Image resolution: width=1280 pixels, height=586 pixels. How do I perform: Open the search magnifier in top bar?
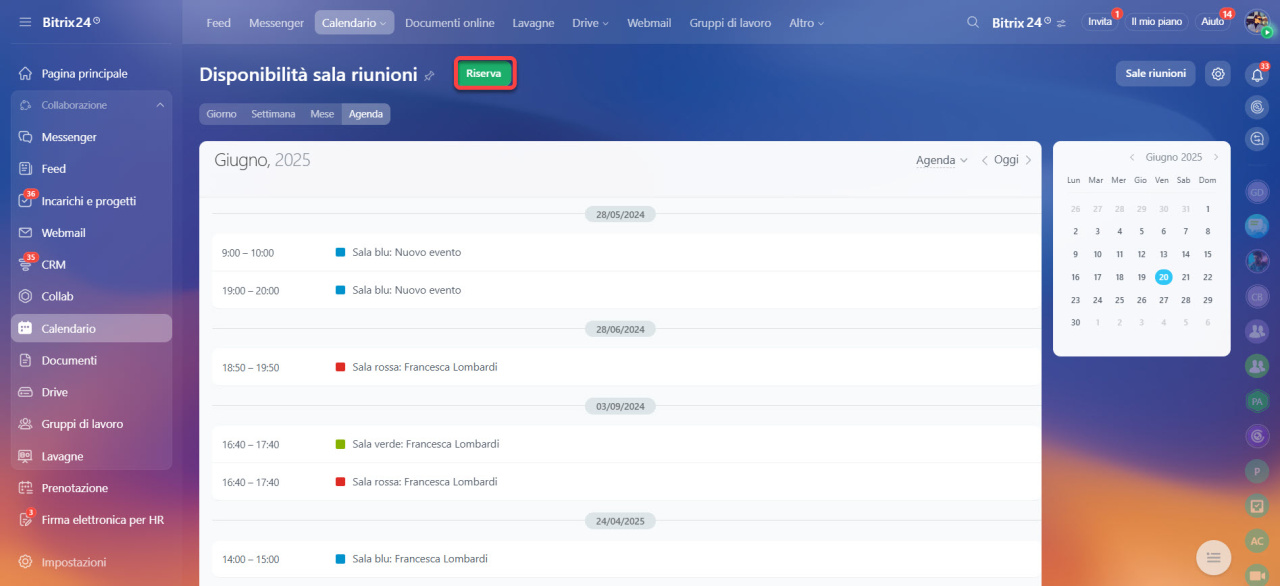(973, 22)
